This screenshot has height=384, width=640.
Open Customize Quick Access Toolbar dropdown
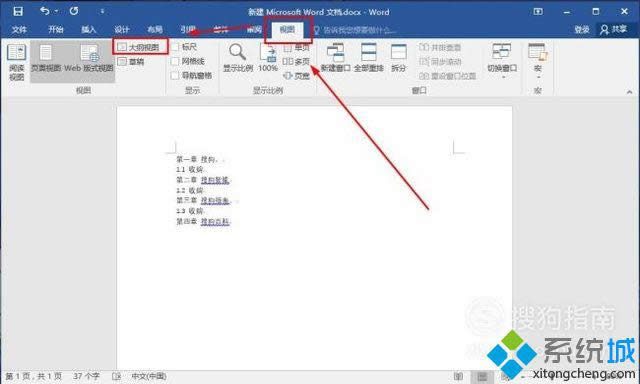point(102,11)
